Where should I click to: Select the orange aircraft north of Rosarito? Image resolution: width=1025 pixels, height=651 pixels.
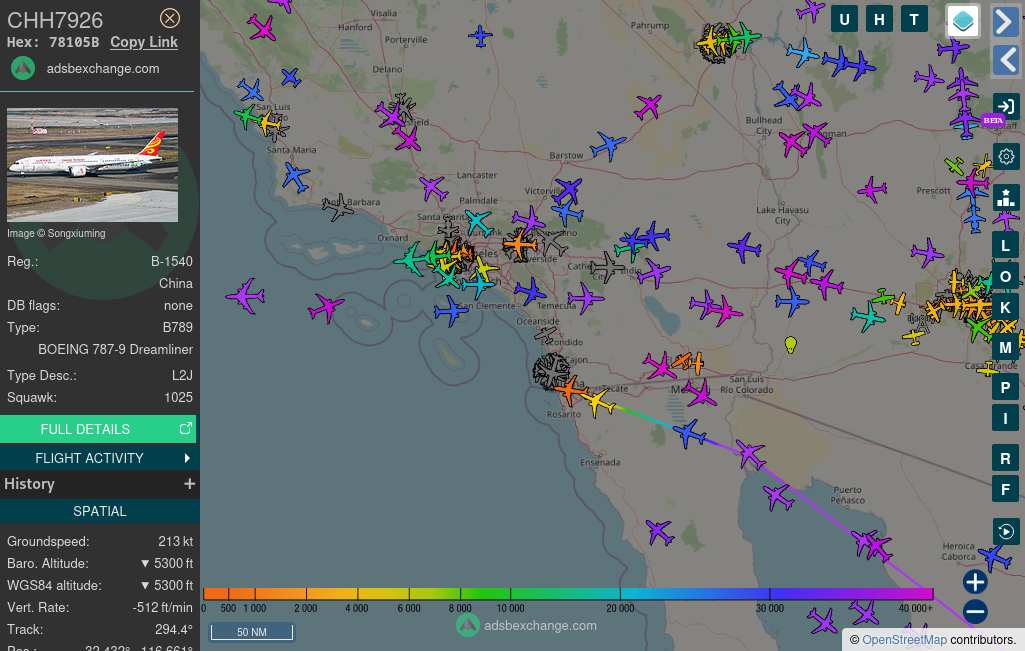pos(570,389)
